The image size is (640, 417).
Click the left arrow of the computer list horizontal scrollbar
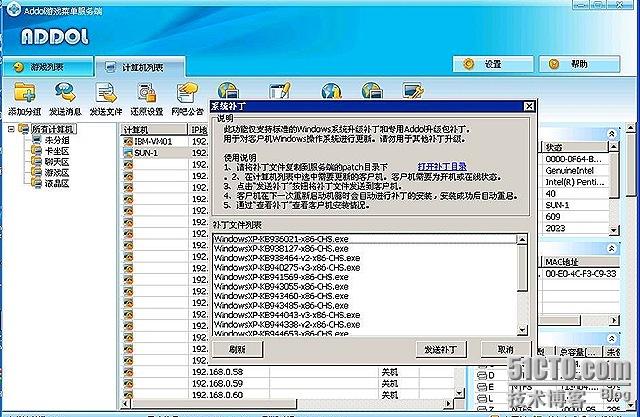pos(126,404)
